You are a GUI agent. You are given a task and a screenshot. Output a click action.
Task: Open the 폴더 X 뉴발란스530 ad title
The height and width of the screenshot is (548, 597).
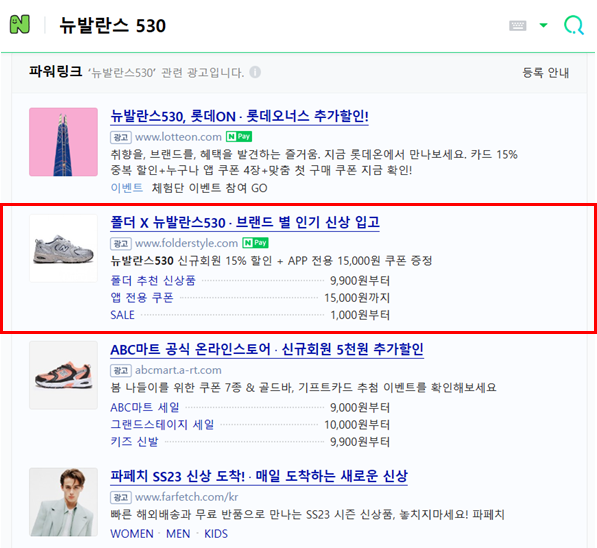(x=245, y=222)
